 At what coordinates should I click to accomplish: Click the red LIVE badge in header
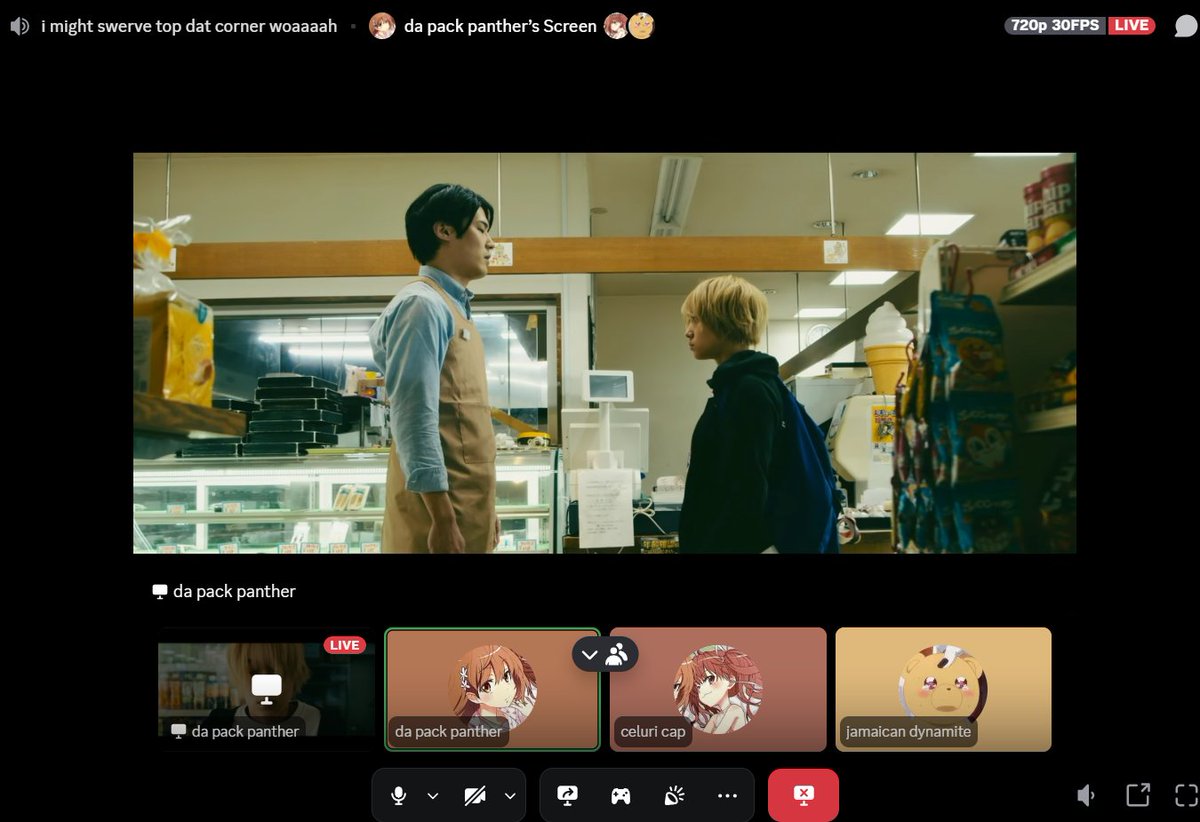click(1131, 26)
